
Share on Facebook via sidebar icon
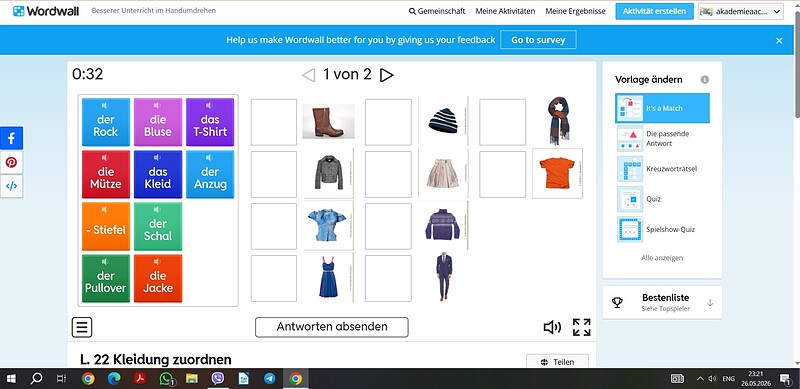point(11,138)
